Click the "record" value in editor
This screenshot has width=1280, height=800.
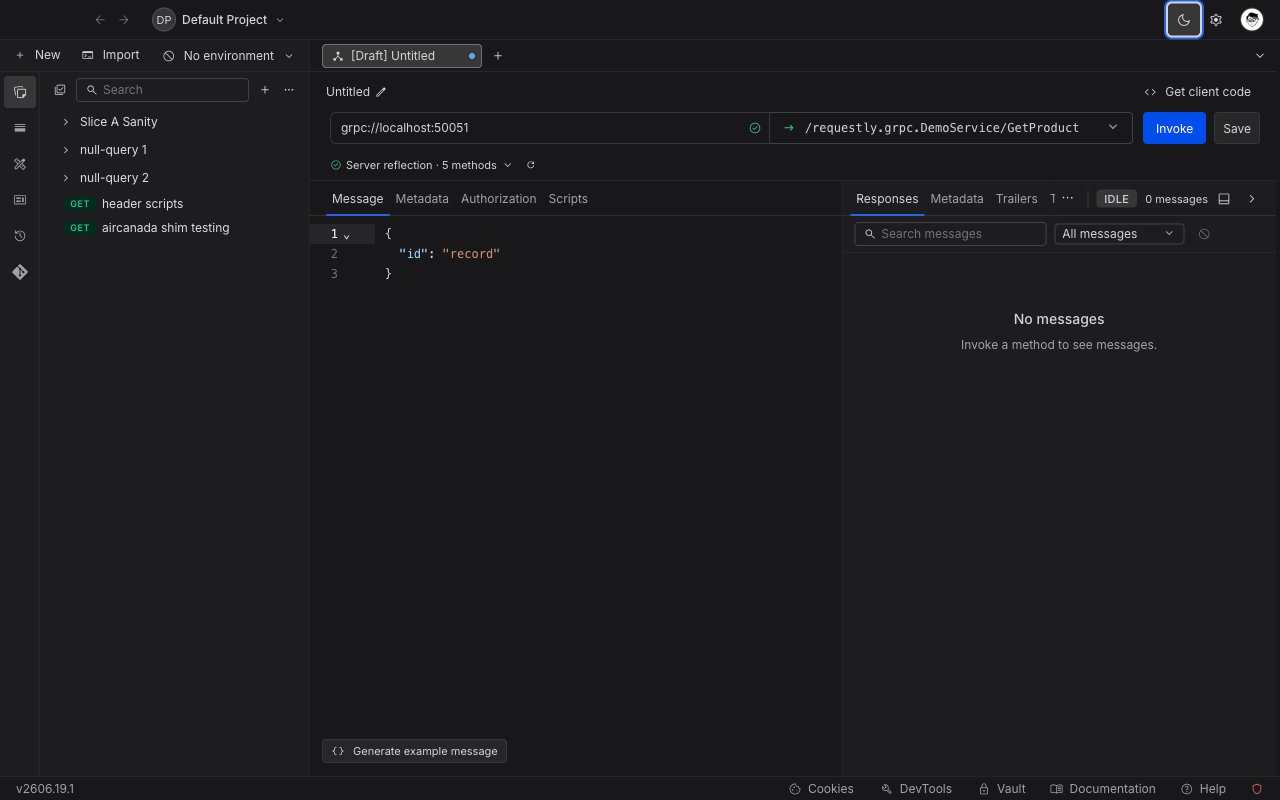471,254
